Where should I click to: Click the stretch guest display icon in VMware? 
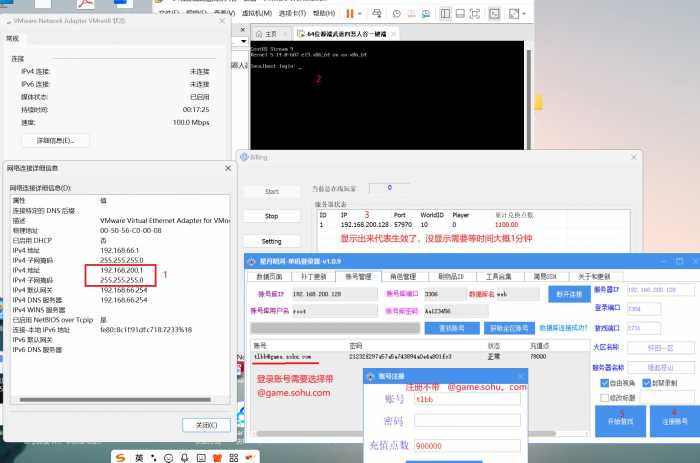tap(514, 14)
